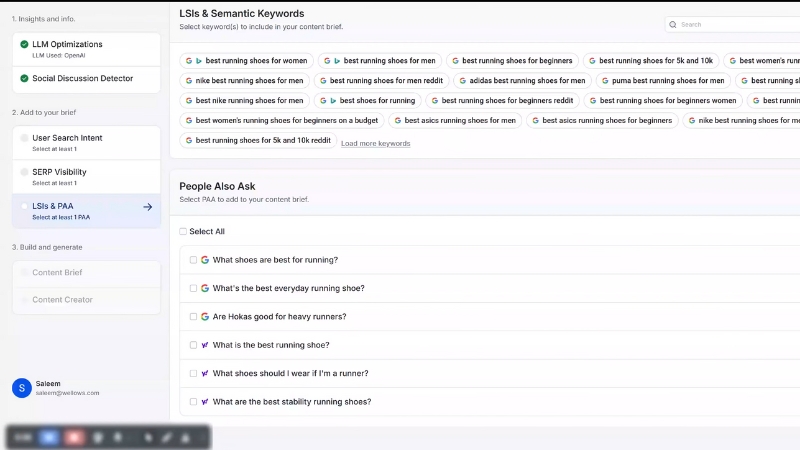
Task: Click 'Select at least 1 PAA' hint text
Action: [61, 217]
